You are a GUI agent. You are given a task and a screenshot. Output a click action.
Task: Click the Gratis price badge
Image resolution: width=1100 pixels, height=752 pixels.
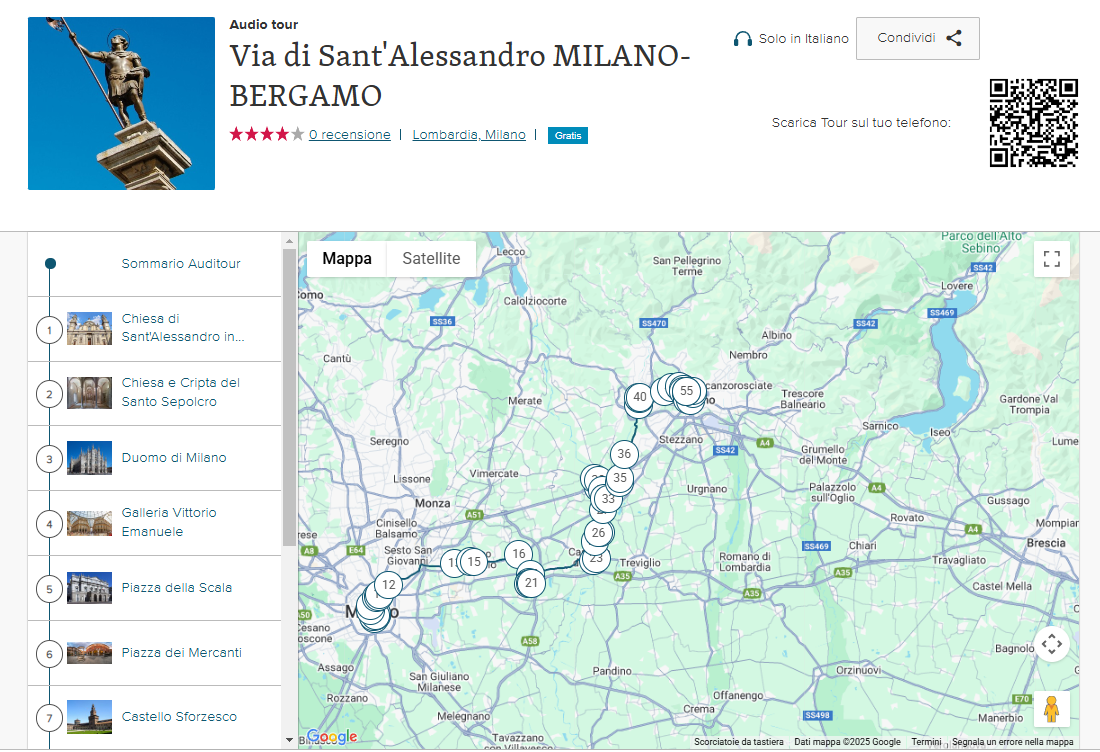click(568, 135)
